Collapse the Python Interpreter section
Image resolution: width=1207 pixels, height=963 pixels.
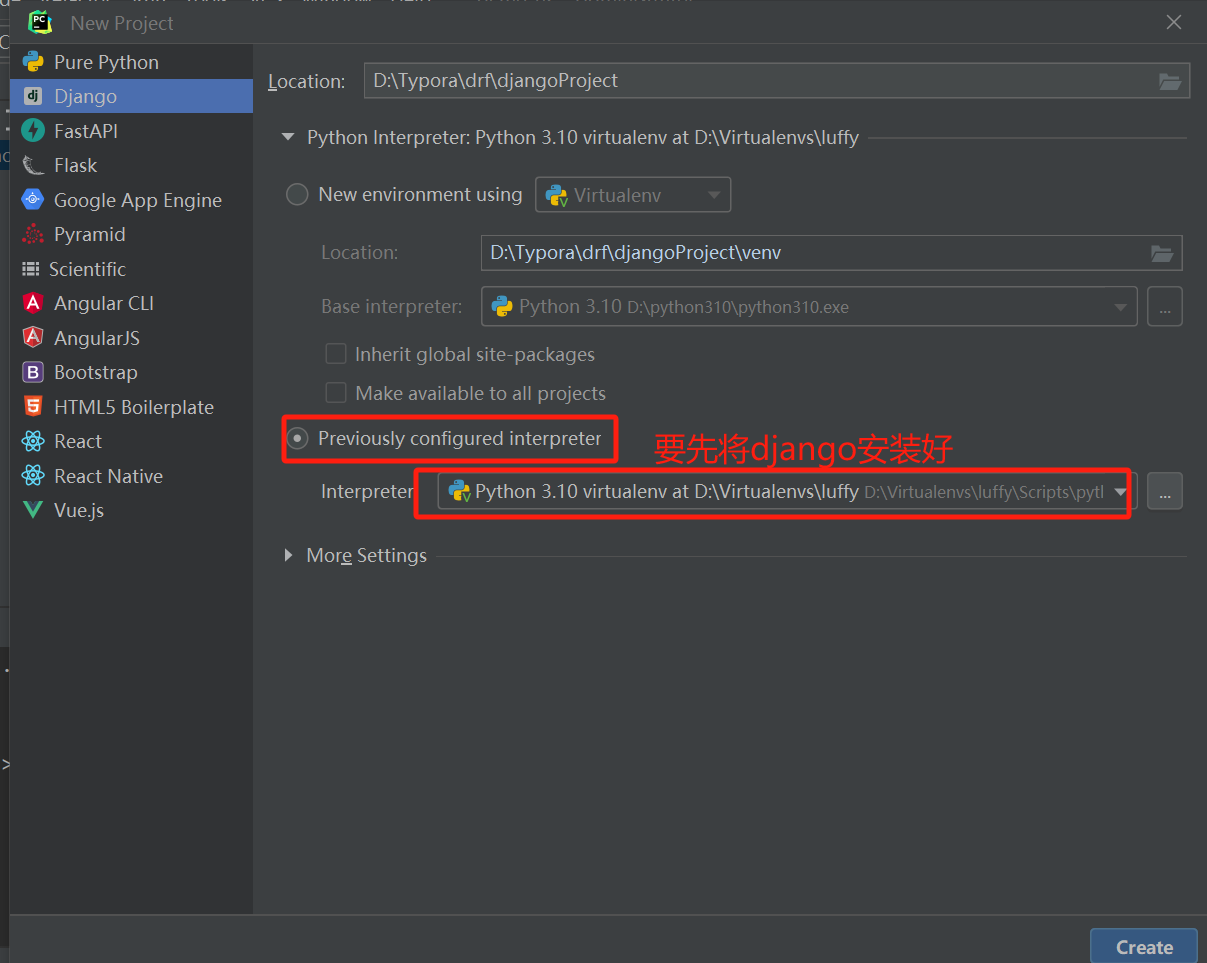(x=289, y=138)
